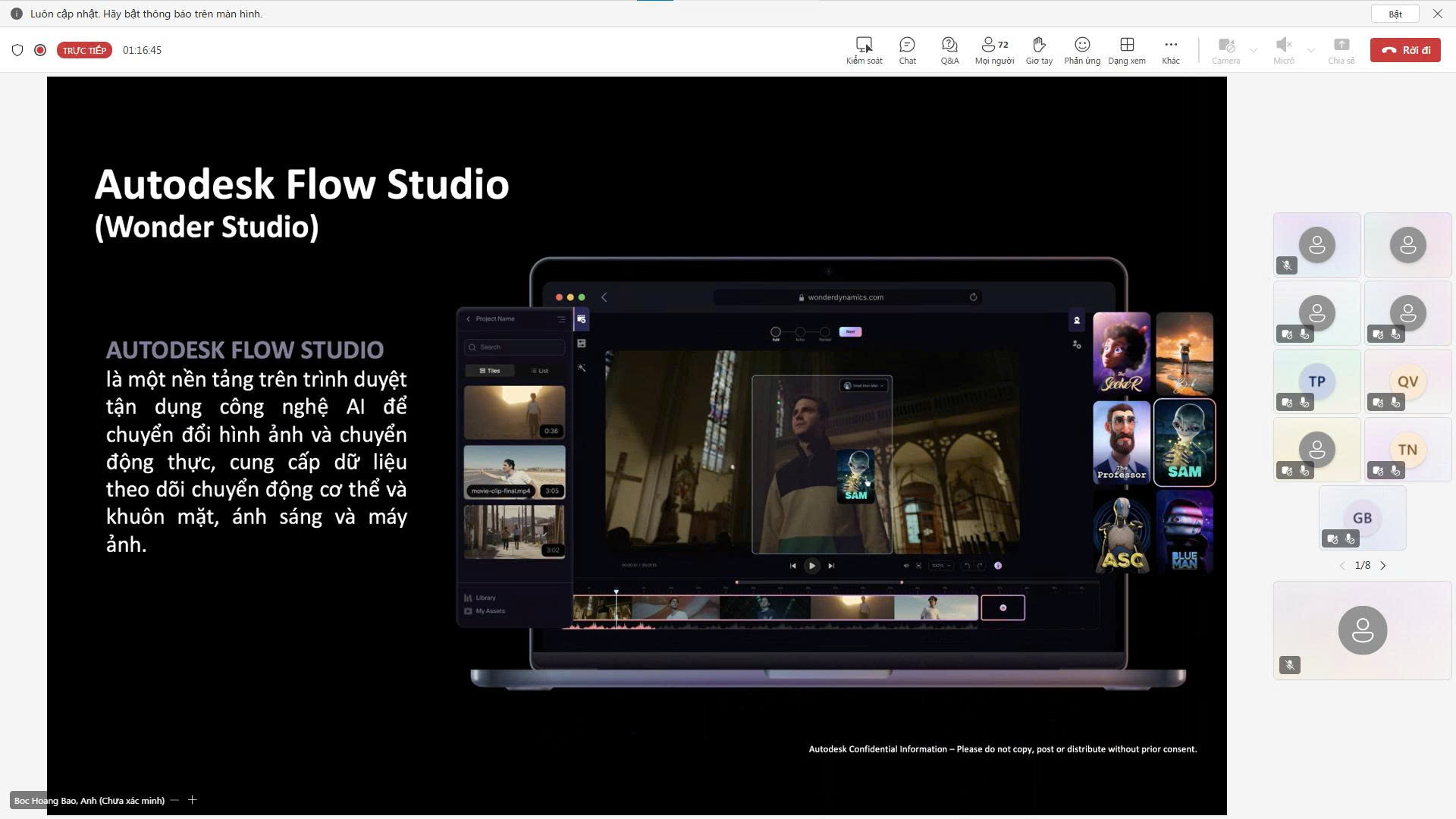Open the Khác more options menu

[x=1171, y=50]
